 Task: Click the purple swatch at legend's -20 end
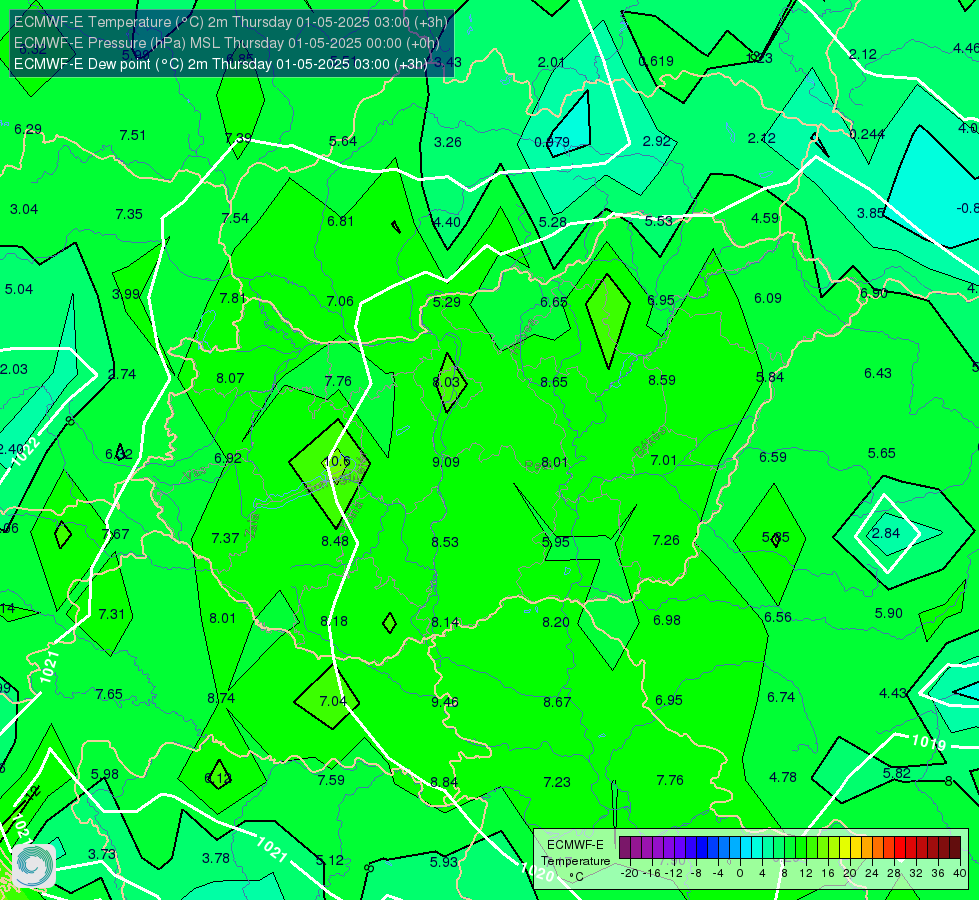coord(625,848)
